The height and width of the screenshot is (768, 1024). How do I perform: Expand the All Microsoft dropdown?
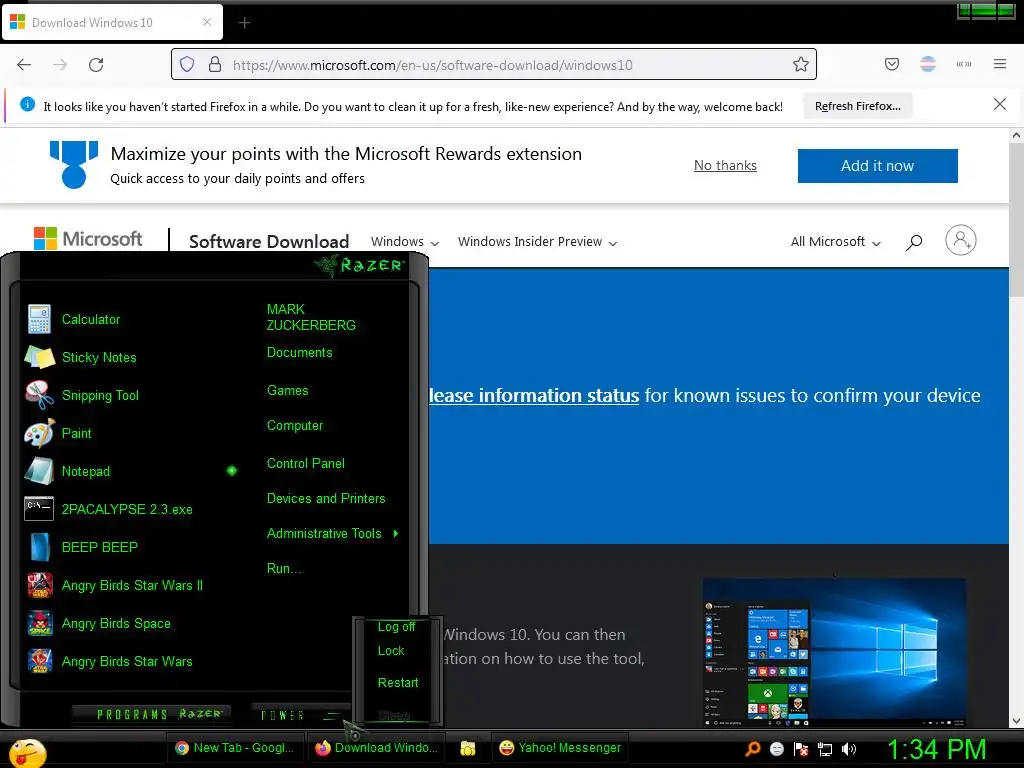pyautogui.click(x=836, y=242)
